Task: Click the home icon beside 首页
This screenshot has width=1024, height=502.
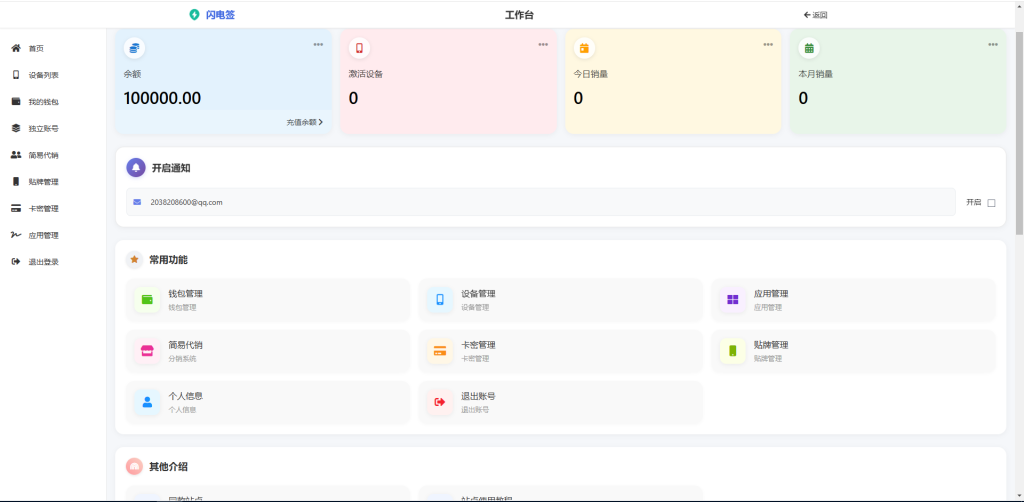Action: 16,48
